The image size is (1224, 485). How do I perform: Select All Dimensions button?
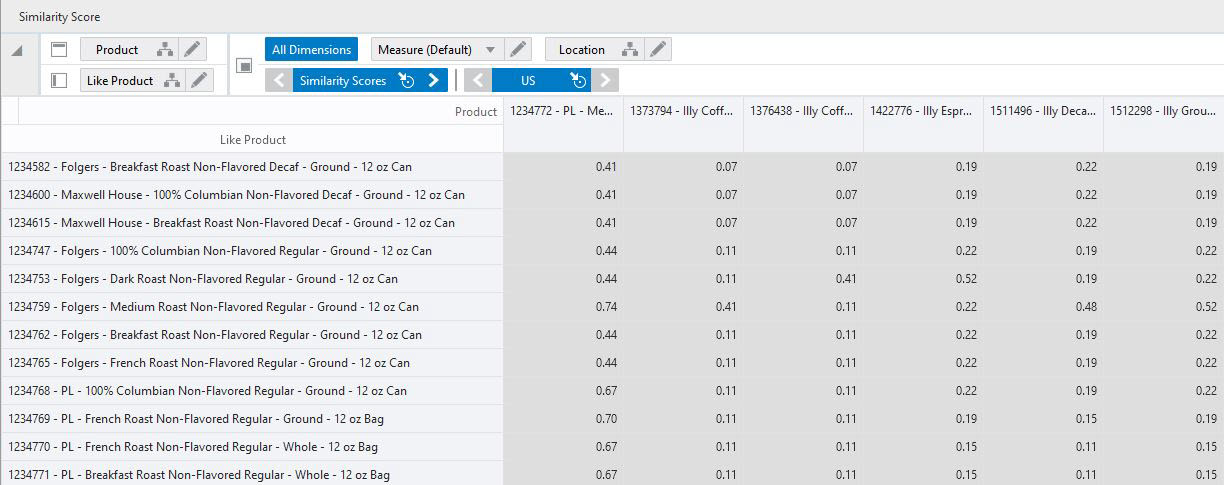pyautogui.click(x=311, y=50)
